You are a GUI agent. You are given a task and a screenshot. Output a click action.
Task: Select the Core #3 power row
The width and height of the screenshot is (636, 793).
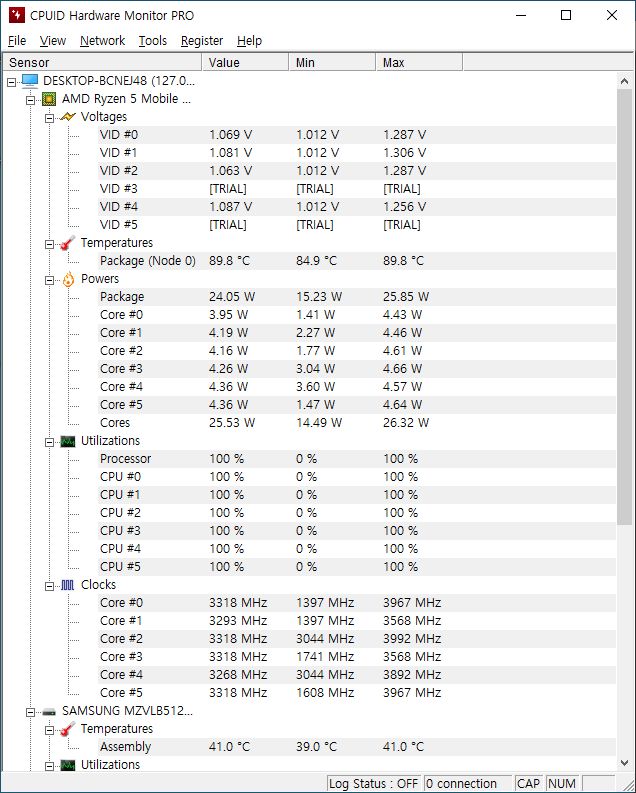357,369
